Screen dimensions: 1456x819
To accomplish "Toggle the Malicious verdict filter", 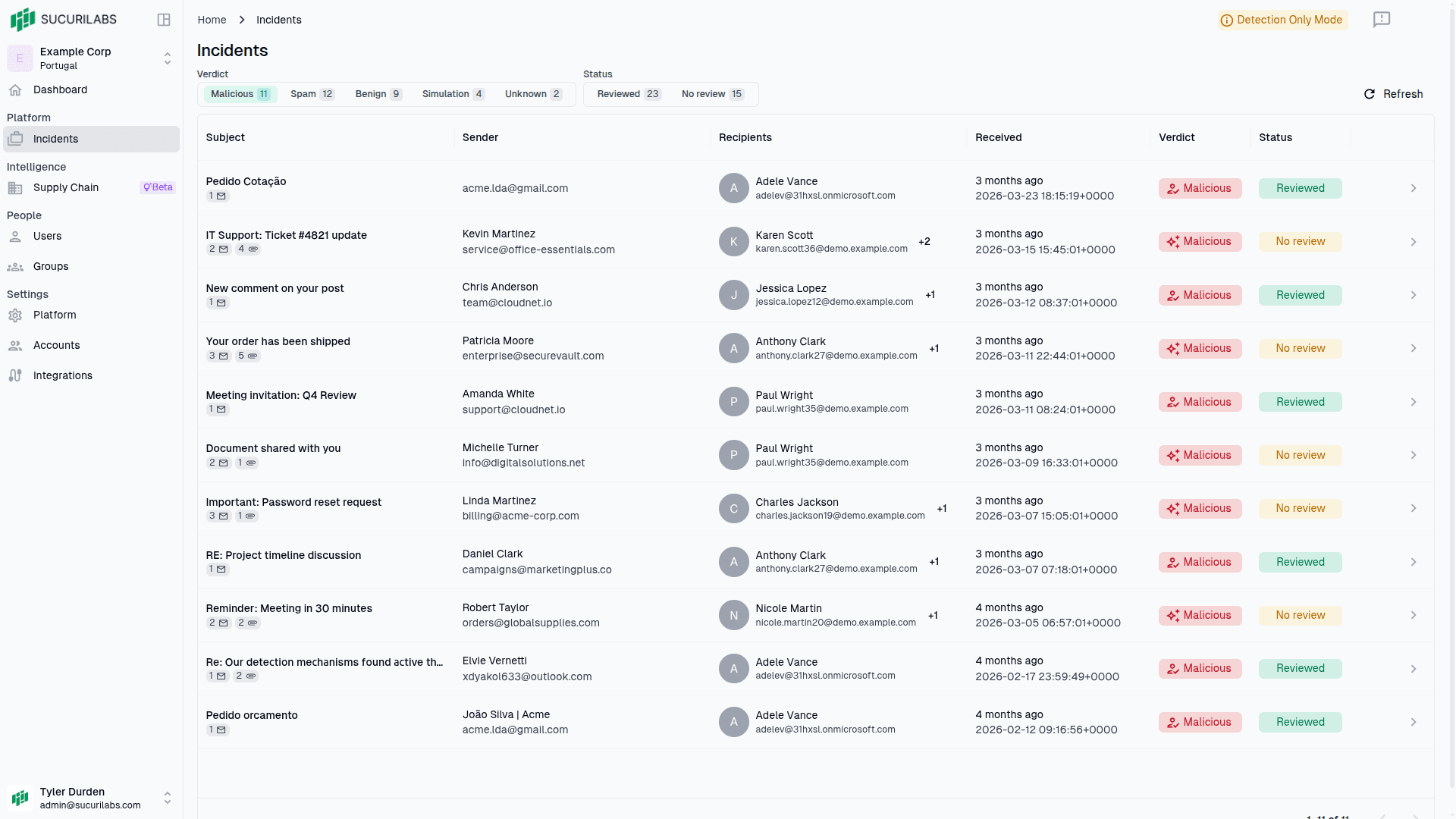I will 240,94.
